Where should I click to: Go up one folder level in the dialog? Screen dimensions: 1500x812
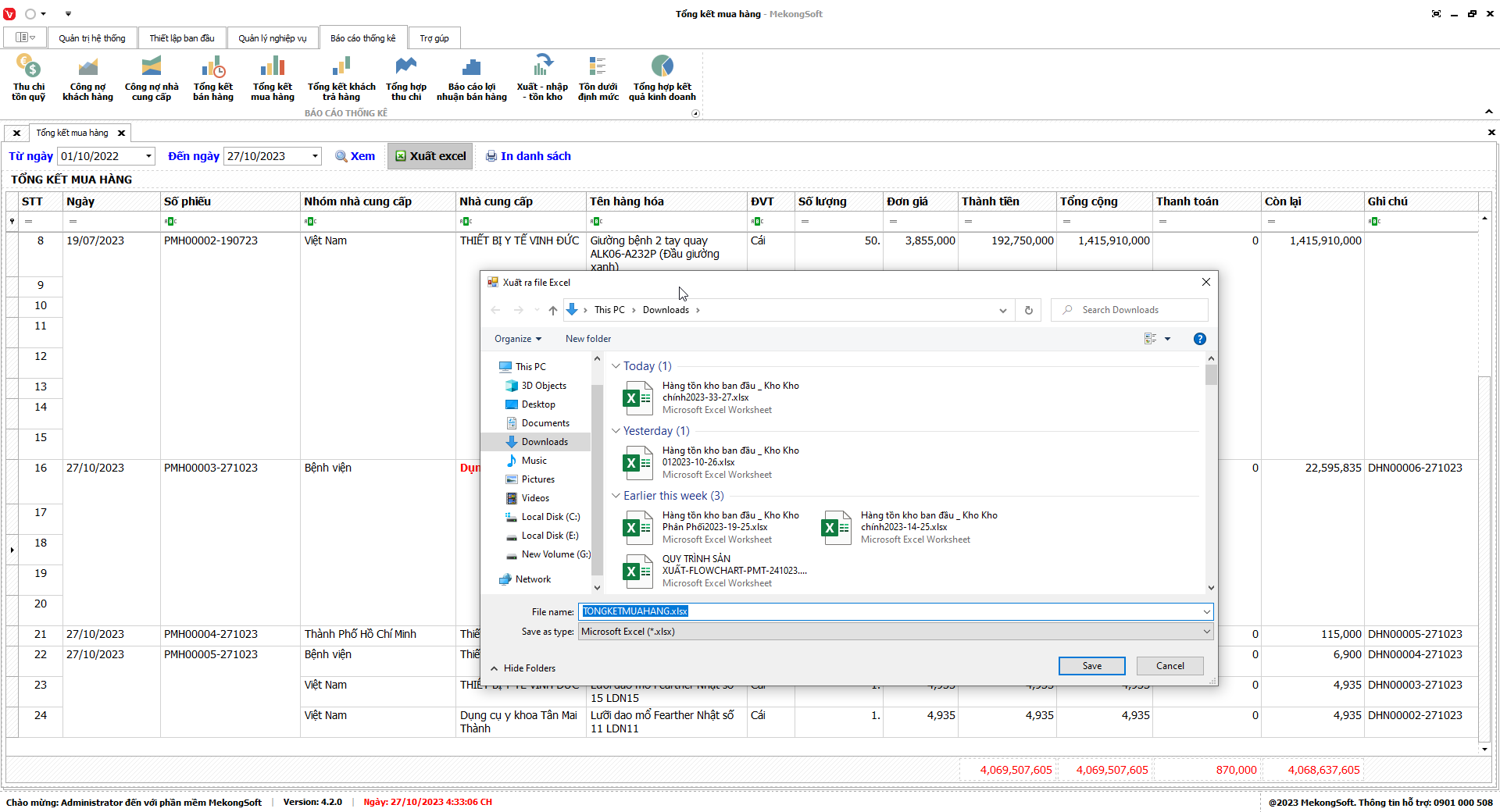(x=552, y=310)
